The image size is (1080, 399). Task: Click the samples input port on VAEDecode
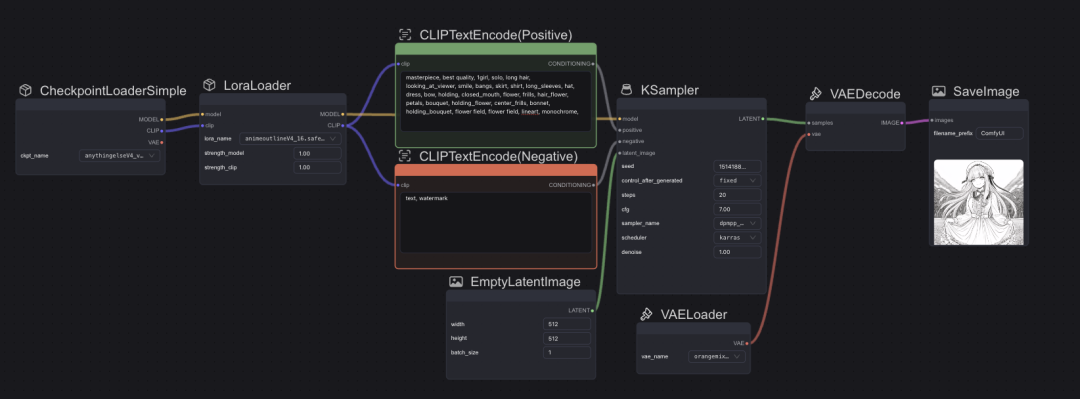809,123
